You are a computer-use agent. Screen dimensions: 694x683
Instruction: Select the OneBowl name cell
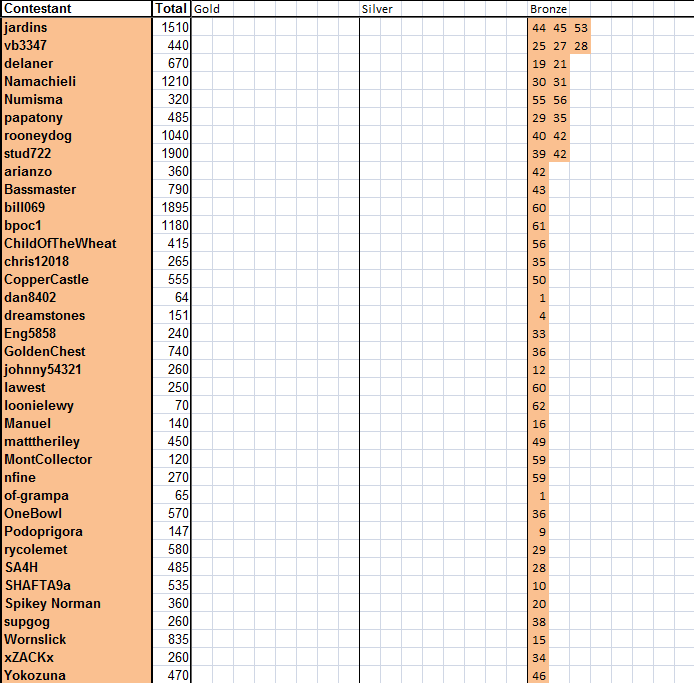click(x=77, y=513)
